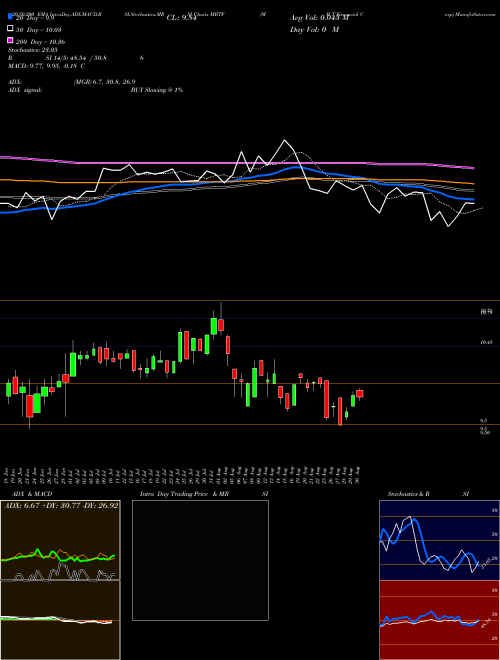The width and height of the screenshot is (500, 660).
Task: Click the magenta 200 Day legend swatch
Action: tap(10, 41)
